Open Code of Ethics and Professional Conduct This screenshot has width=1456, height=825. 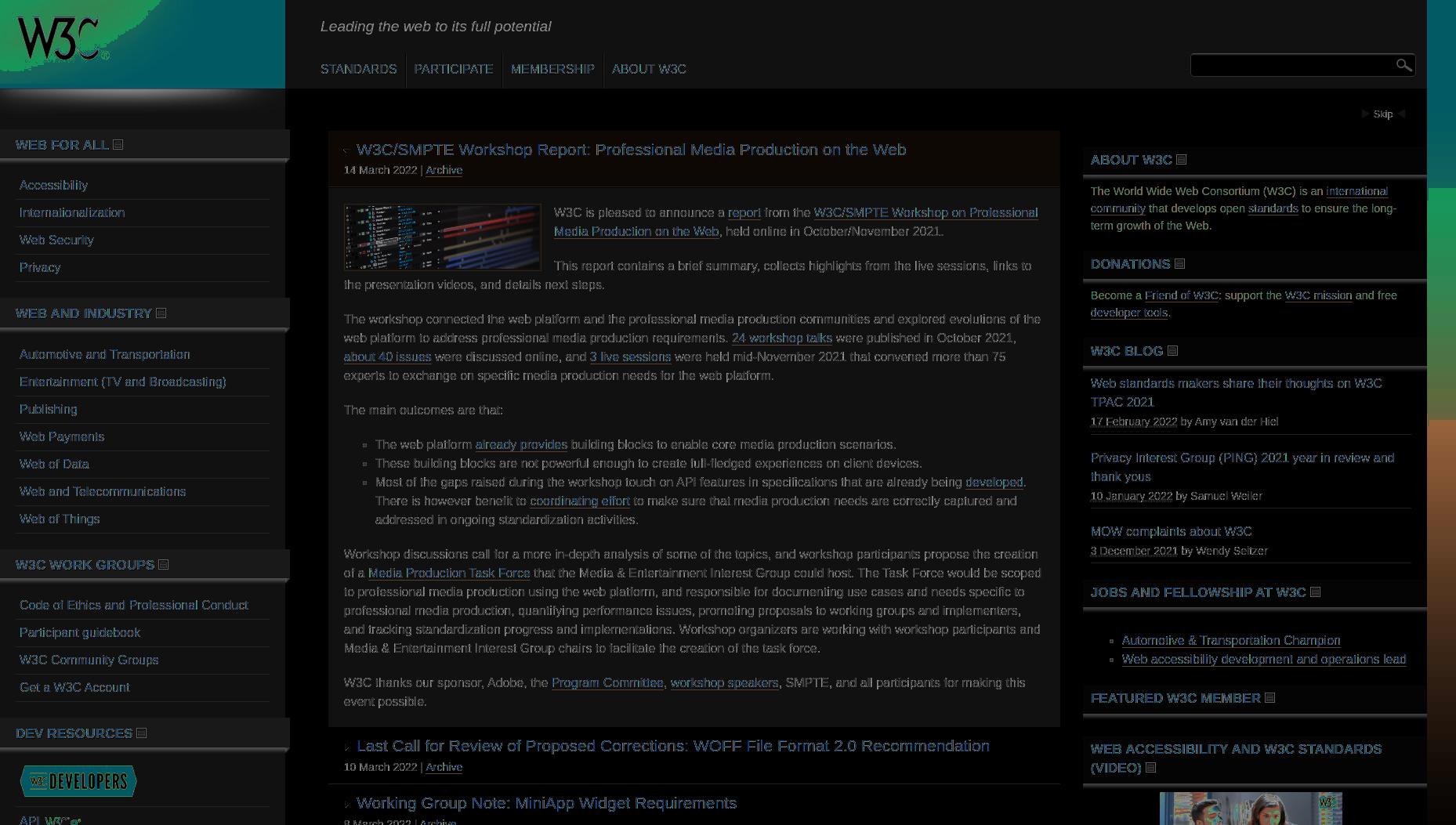(x=133, y=605)
